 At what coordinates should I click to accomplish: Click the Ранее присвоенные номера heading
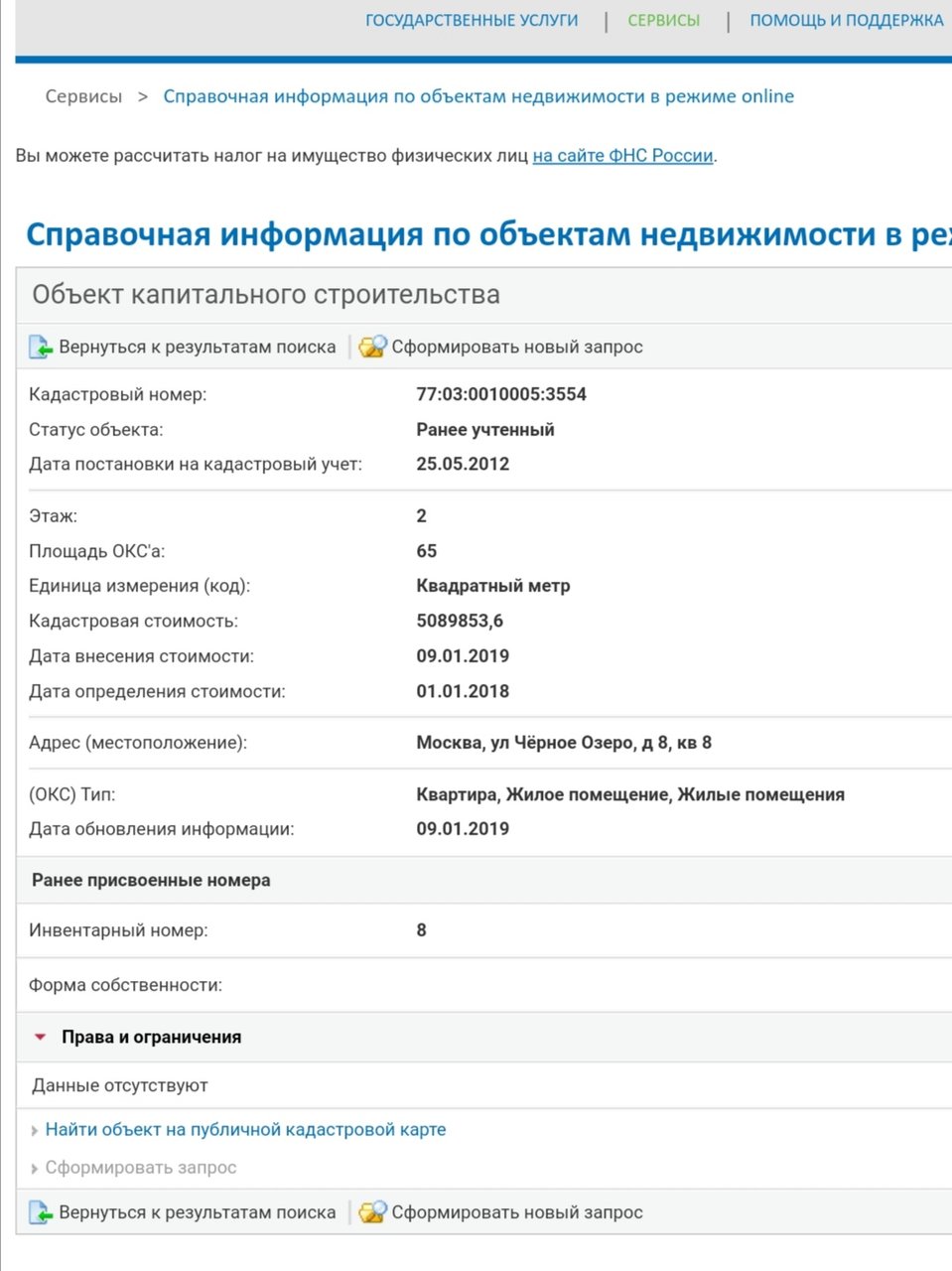[151, 881]
